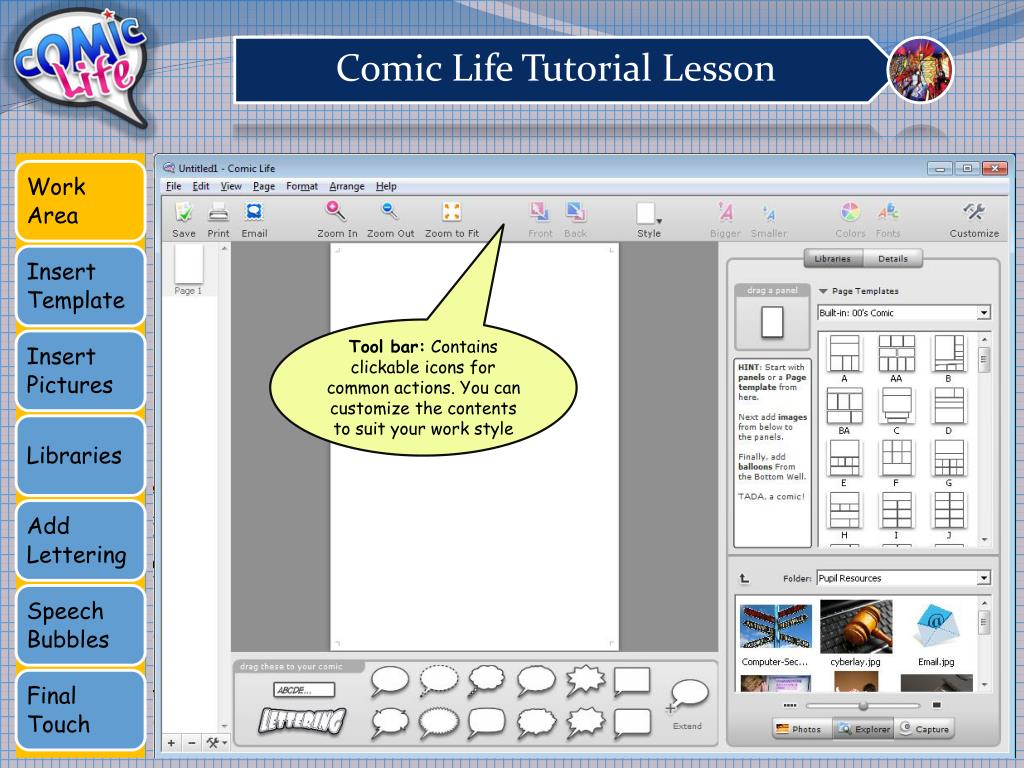
Task: Collapse the Page Templates disclosure triangle
Action: tap(823, 291)
